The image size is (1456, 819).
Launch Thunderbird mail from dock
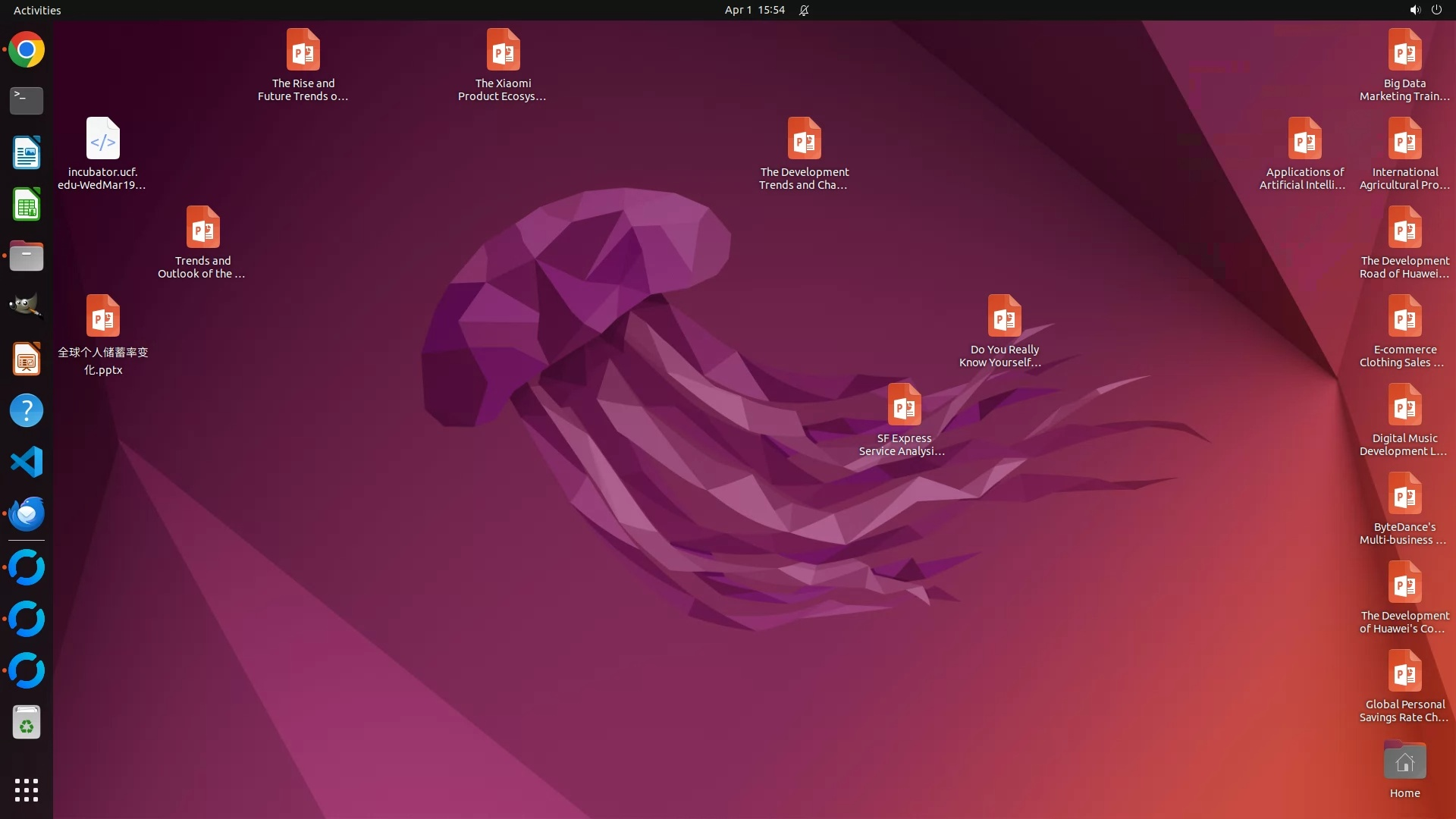pos(27,513)
